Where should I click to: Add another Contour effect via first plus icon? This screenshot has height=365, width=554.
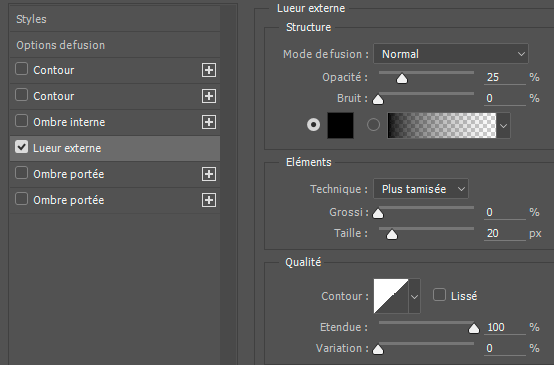tap(209, 70)
